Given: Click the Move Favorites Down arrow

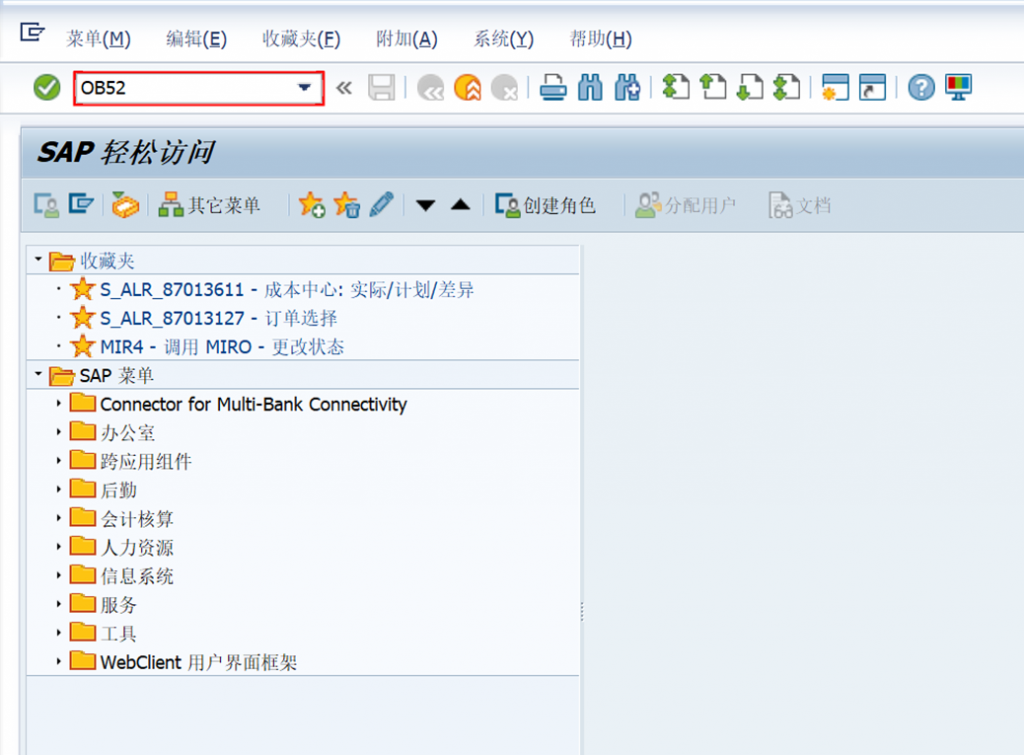Looking at the screenshot, I should tap(425, 206).
